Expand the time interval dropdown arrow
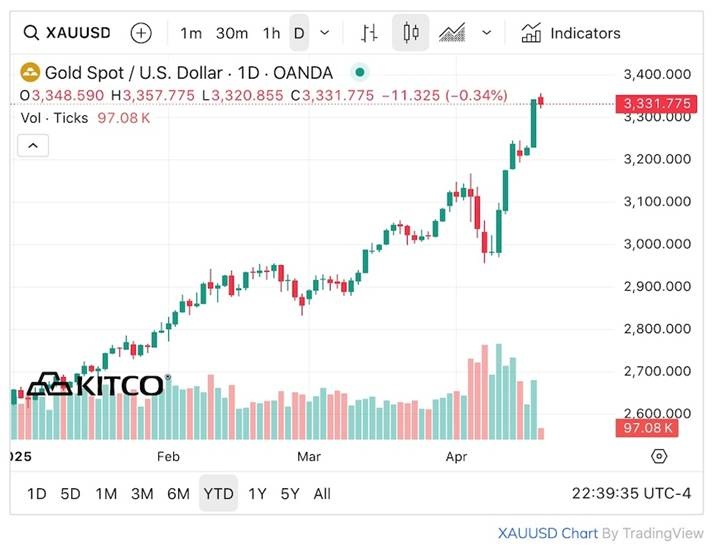This screenshot has height=552, width=716. point(324,33)
